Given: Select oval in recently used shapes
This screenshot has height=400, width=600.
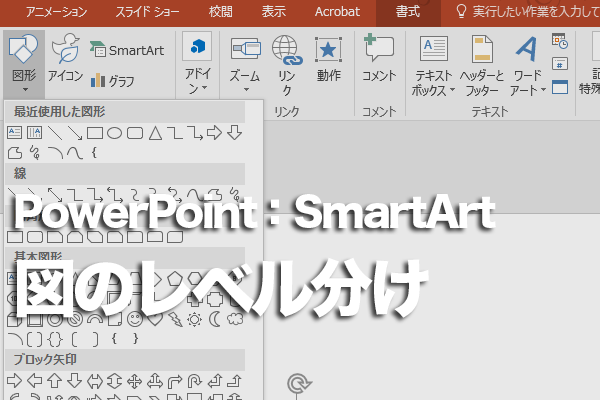Looking at the screenshot, I should pyautogui.click(x=114, y=133).
